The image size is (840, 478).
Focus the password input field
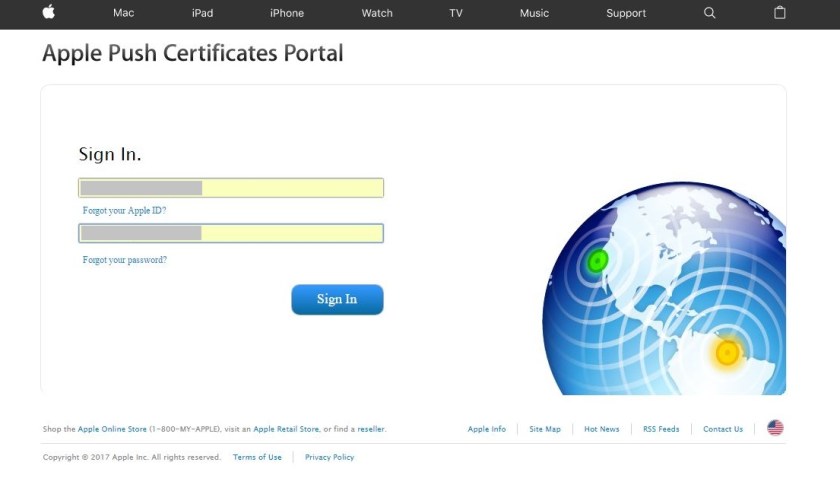231,233
